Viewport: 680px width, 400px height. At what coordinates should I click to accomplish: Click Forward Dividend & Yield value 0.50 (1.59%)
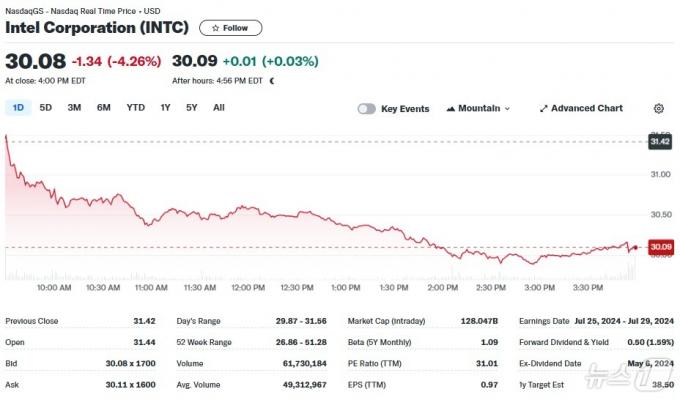[651, 342]
